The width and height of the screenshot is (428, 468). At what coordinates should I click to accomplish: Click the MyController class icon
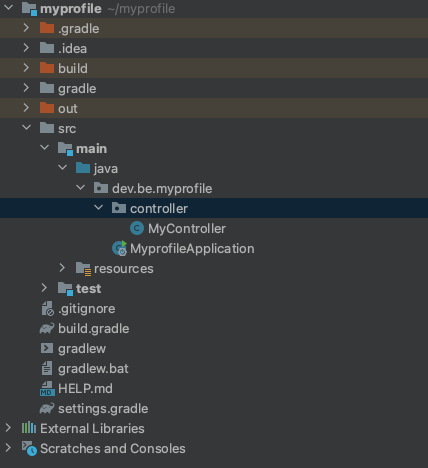click(137, 228)
